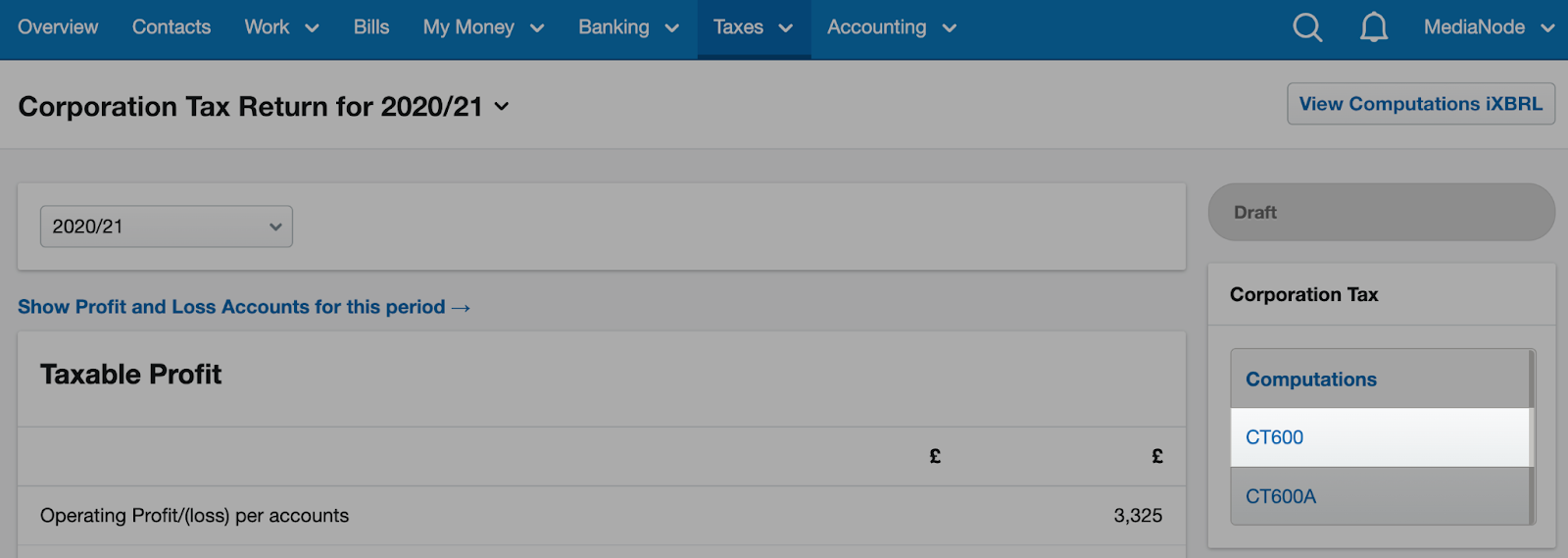Open the Contacts section

click(x=171, y=27)
